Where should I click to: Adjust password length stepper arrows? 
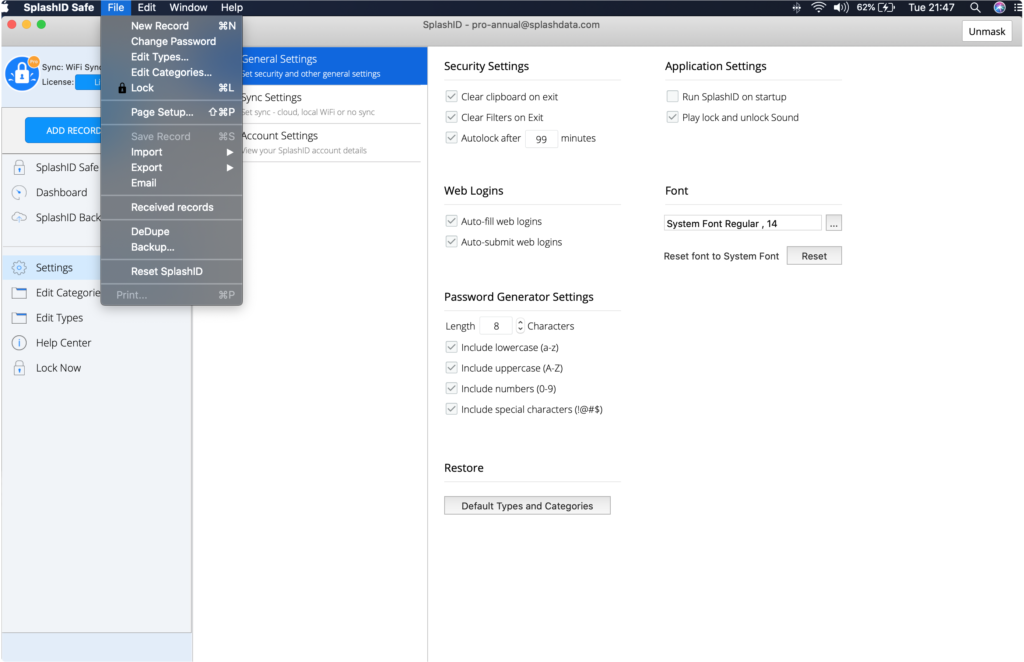[x=520, y=326]
